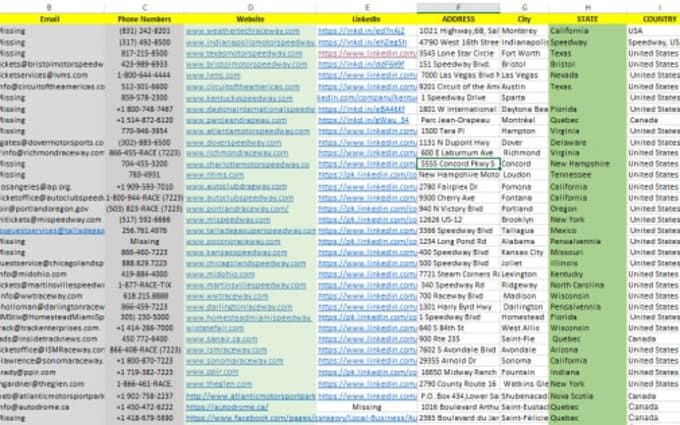Open the www.circuitoftheamericas.com link
The image size is (680, 425).
pos(243,87)
